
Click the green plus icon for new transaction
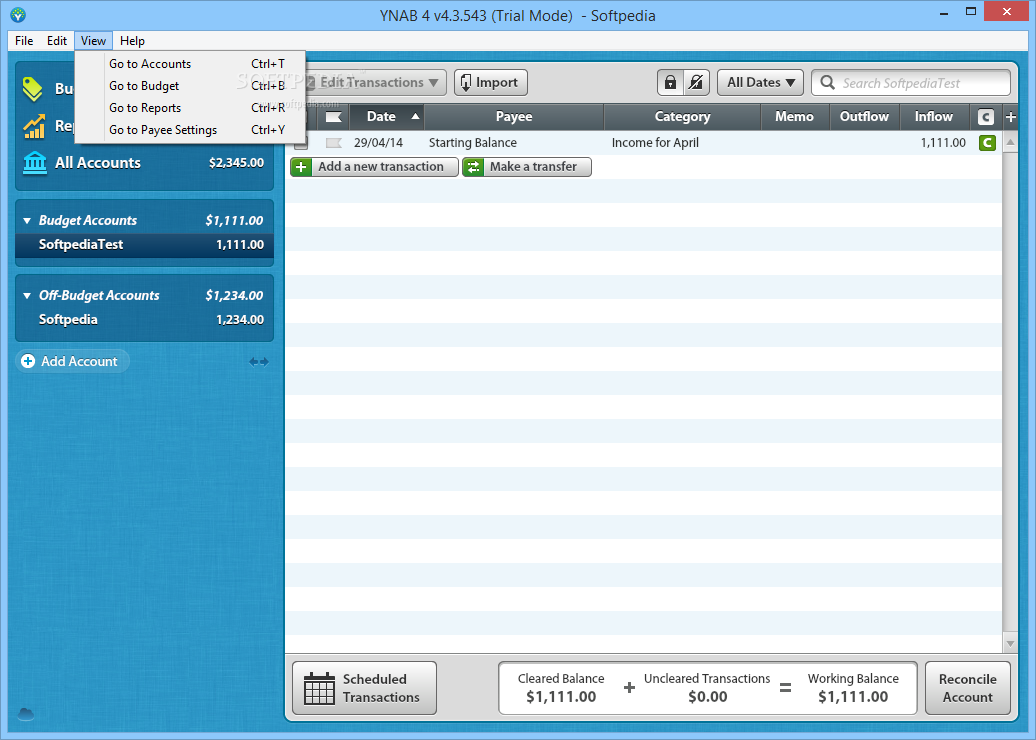click(x=301, y=167)
